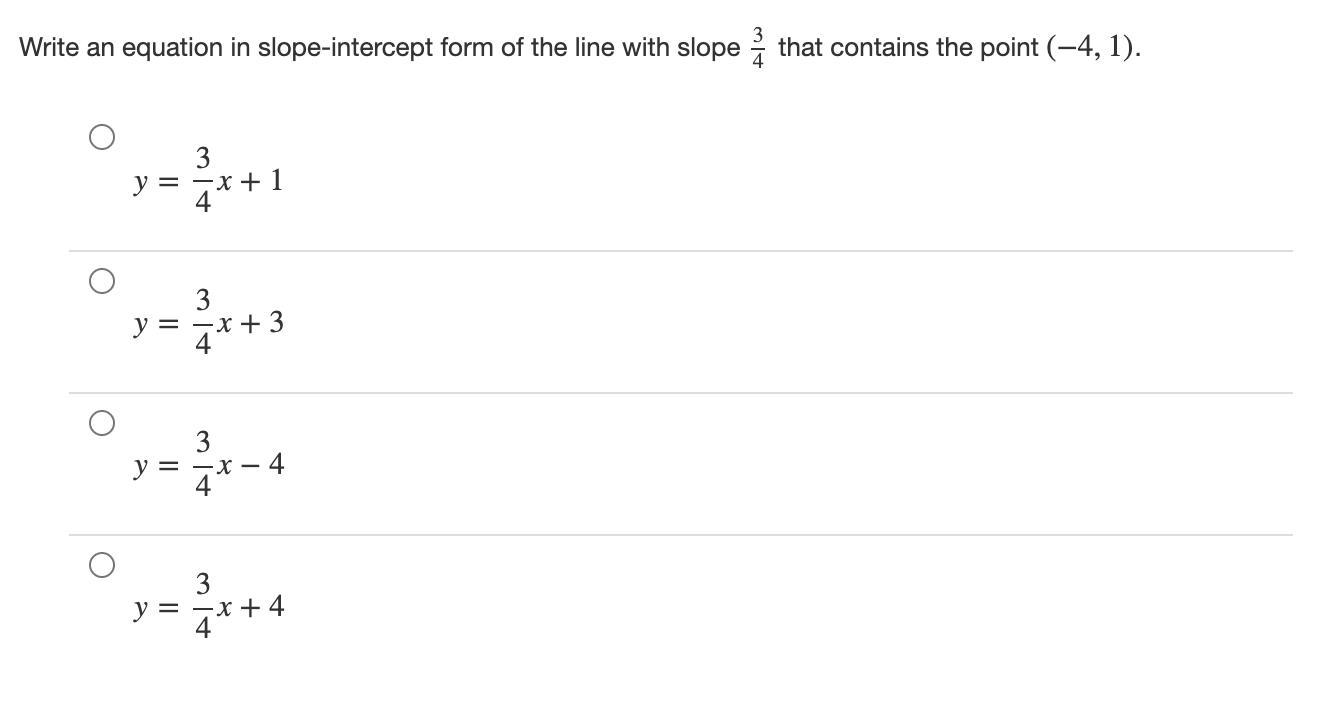Click the equation text y = 3/4x − 4

point(209,465)
